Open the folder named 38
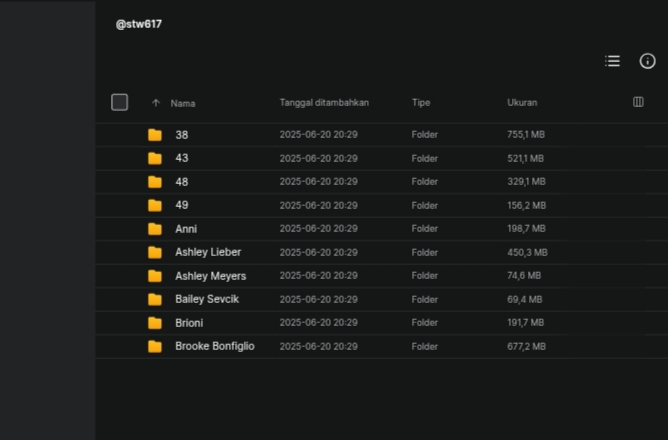The image size is (668, 440). (181, 135)
